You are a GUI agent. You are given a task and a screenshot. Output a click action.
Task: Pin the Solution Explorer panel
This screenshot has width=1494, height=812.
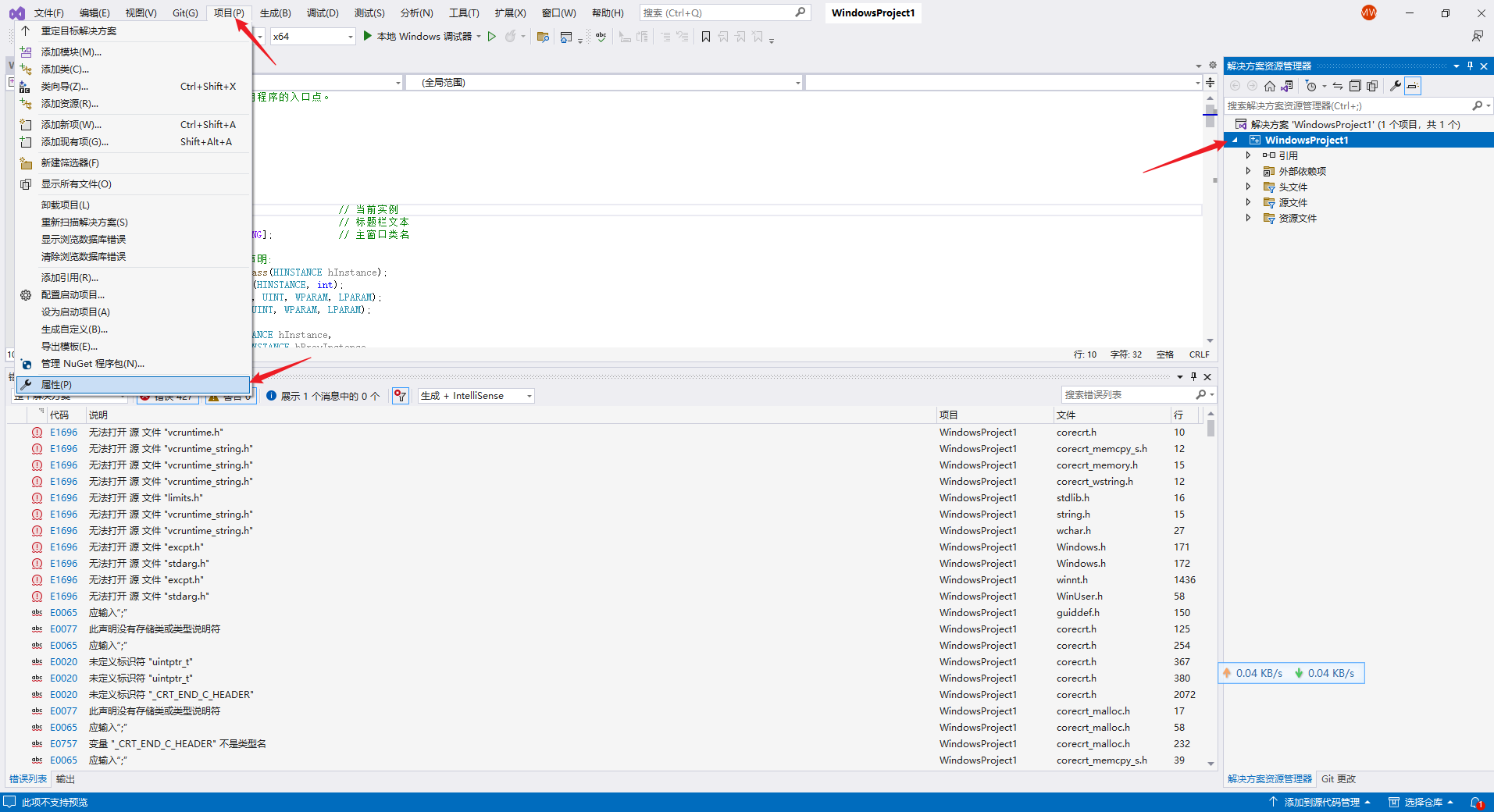(1470, 66)
